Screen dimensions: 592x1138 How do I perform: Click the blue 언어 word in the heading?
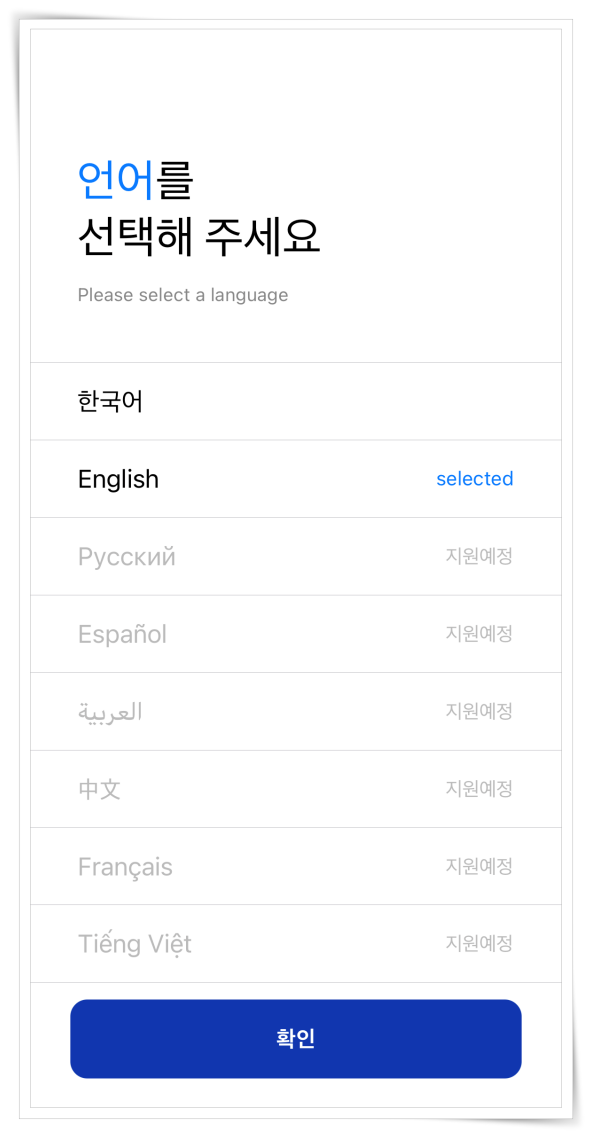pos(116,180)
